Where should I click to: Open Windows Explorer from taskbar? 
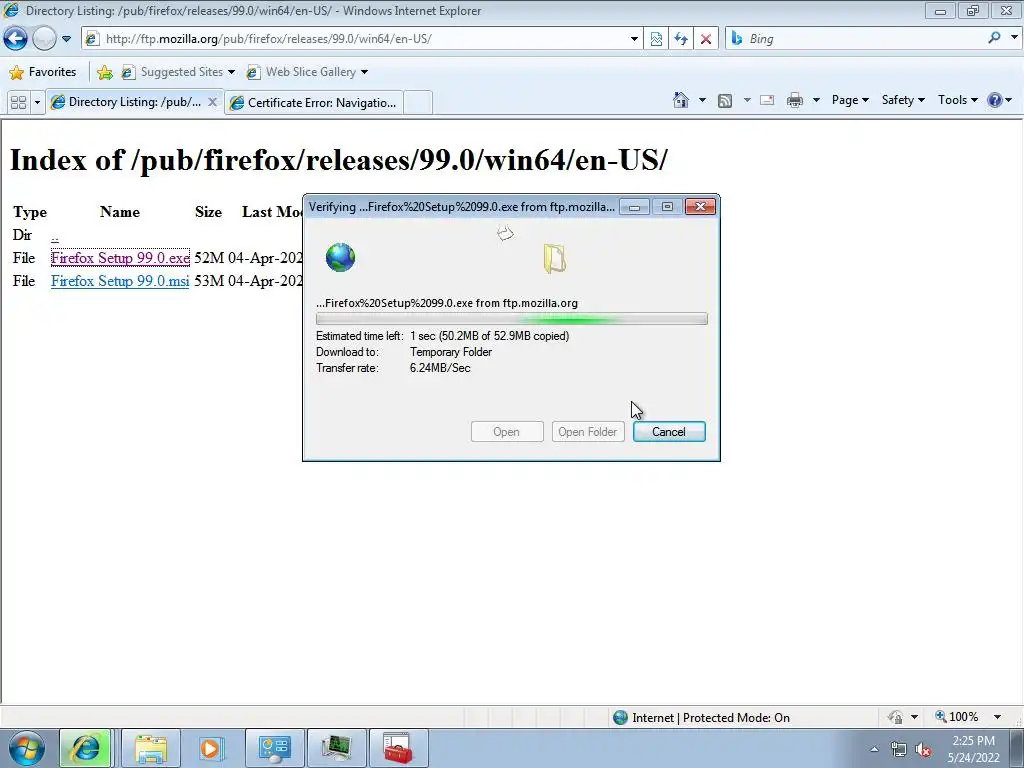tap(151, 748)
